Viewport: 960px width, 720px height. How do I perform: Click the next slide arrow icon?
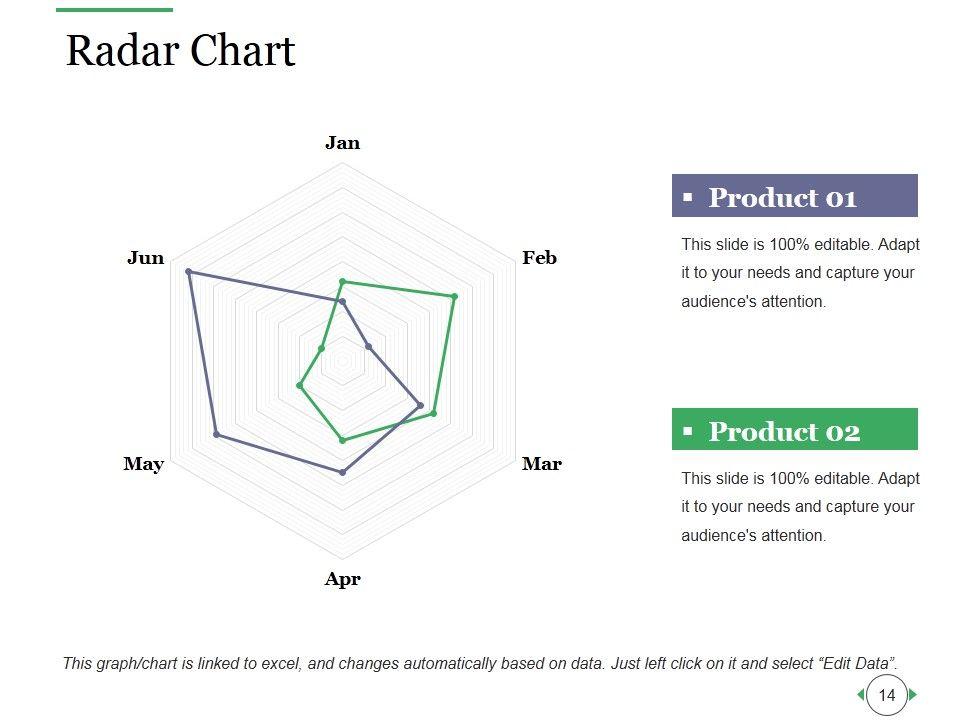pos(913,694)
